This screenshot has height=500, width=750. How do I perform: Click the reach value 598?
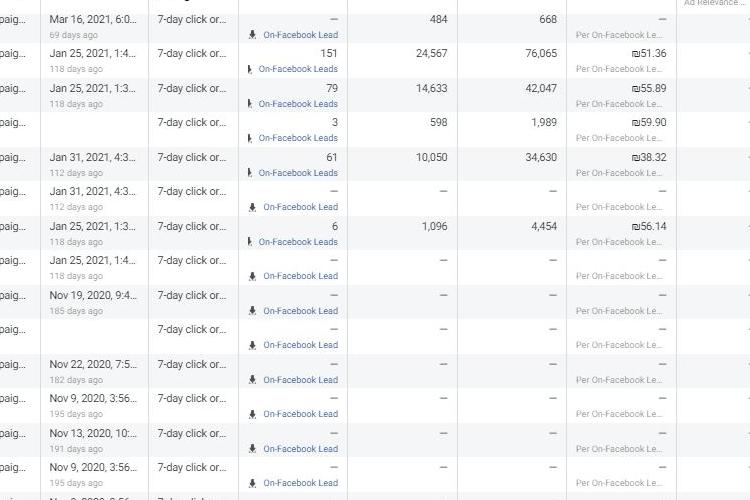pos(438,122)
